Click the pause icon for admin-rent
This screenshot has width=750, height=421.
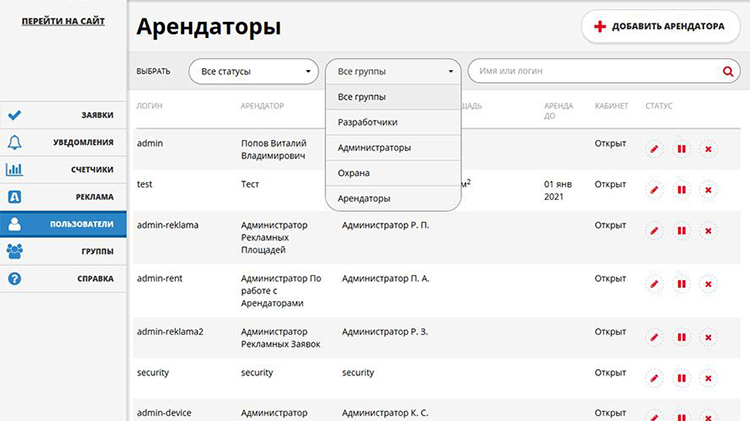click(x=682, y=284)
